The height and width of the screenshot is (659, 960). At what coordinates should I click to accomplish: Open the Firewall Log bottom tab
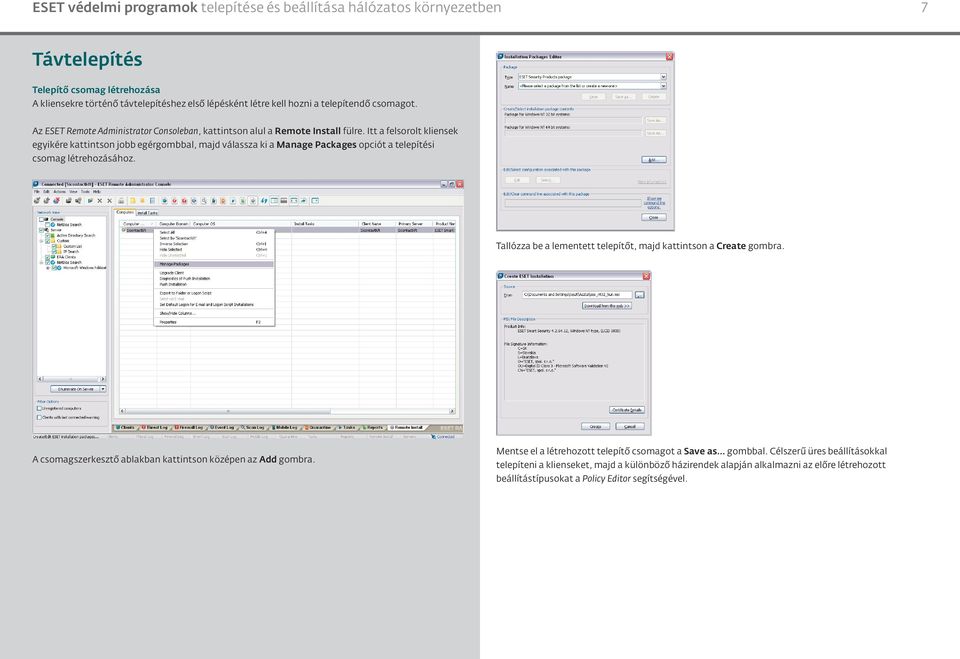[189, 427]
